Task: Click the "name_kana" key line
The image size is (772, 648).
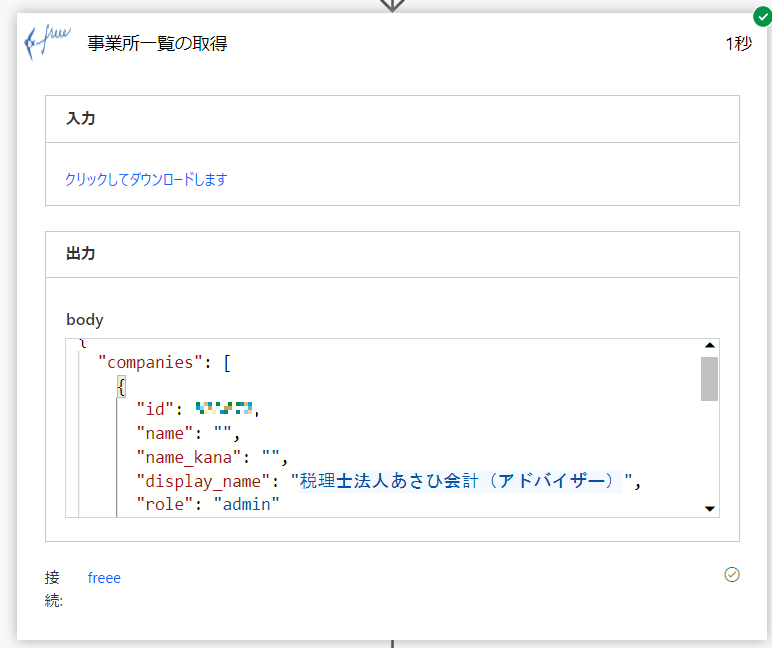Action: 212,457
